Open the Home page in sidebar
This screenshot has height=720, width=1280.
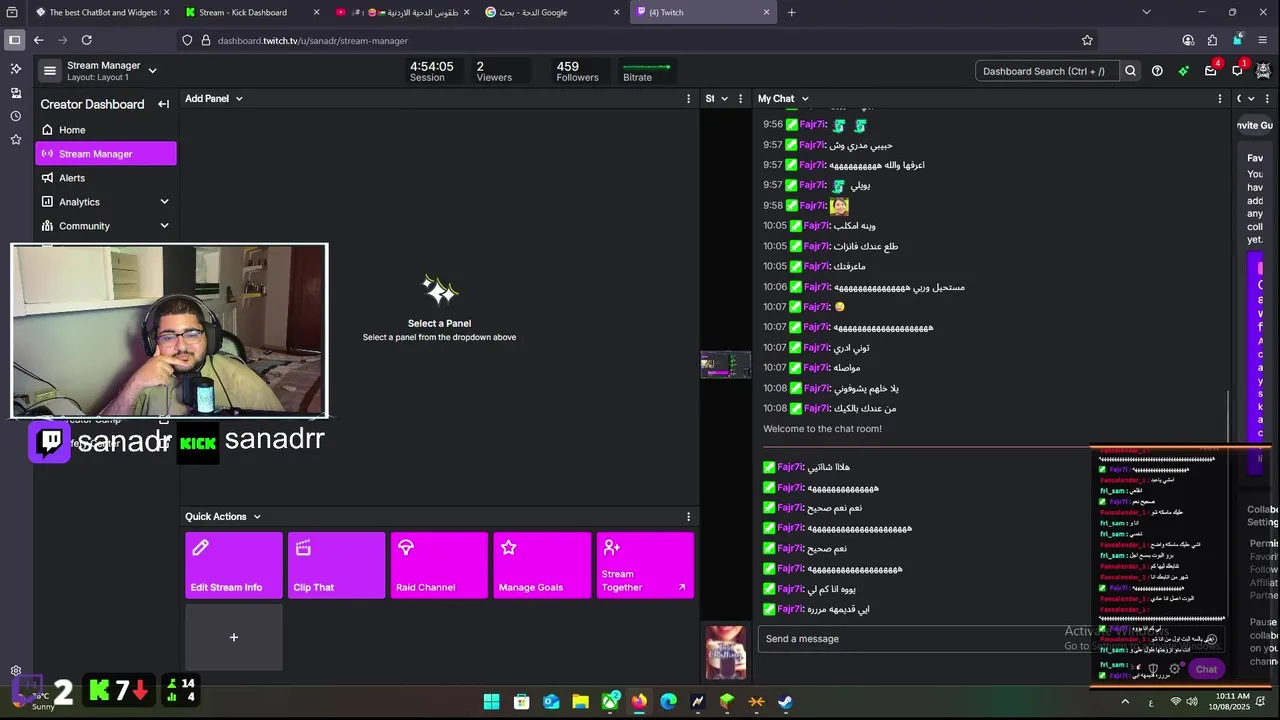(x=105, y=130)
